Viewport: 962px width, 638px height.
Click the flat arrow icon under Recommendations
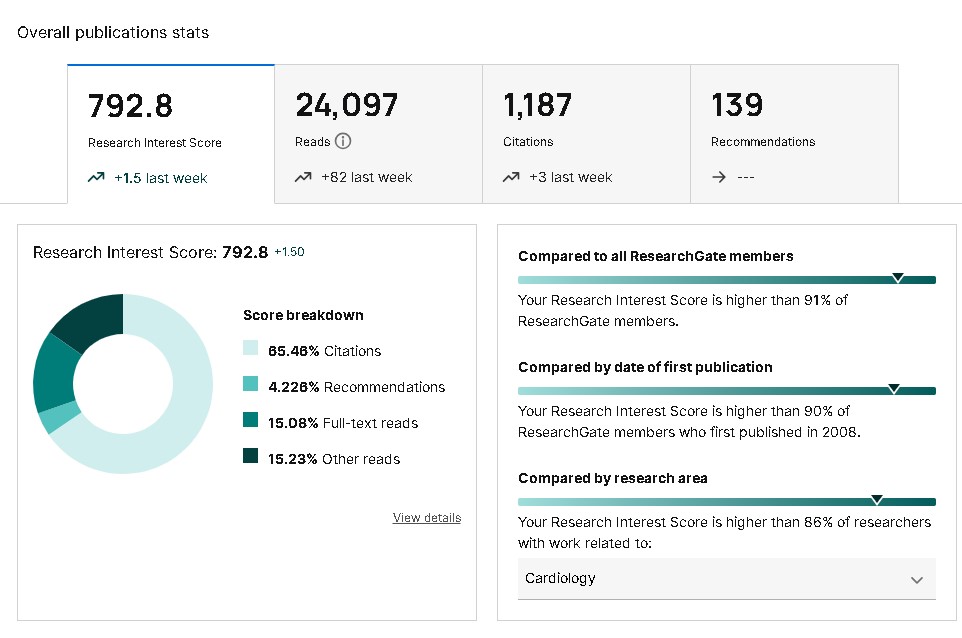click(x=719, y=178)
